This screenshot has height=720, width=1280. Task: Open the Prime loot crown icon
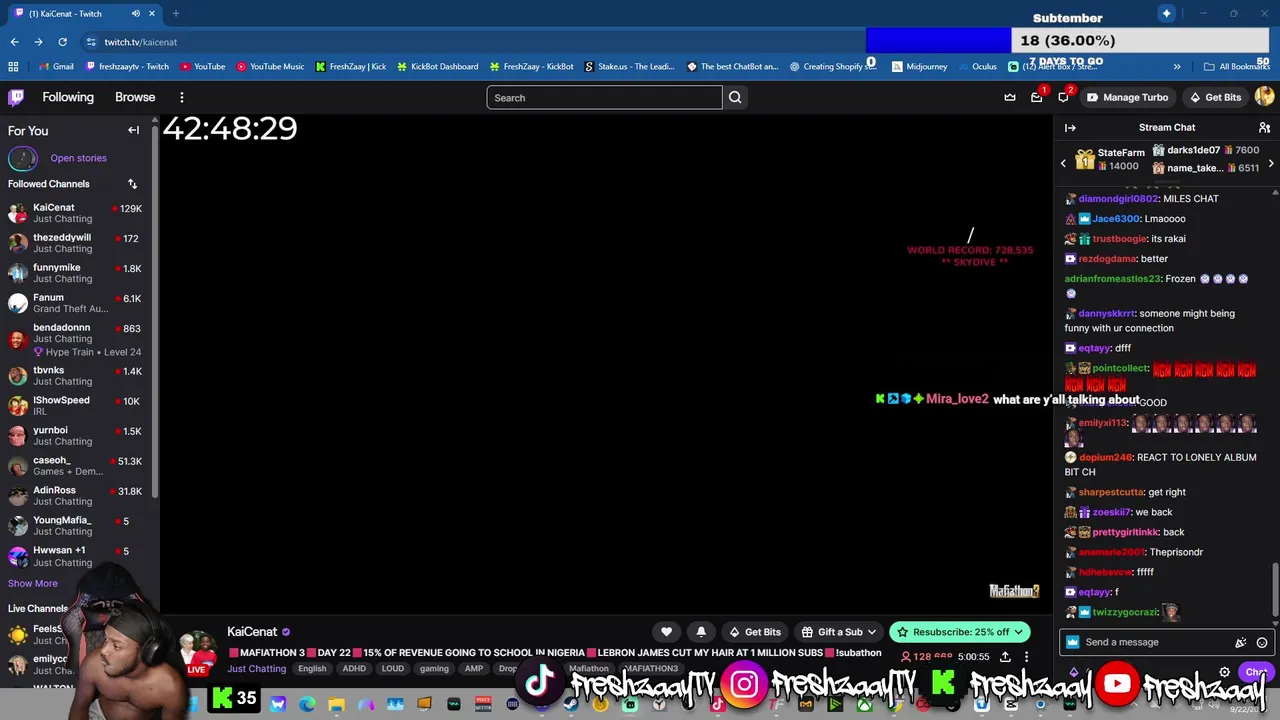(x=1010, y=97)
